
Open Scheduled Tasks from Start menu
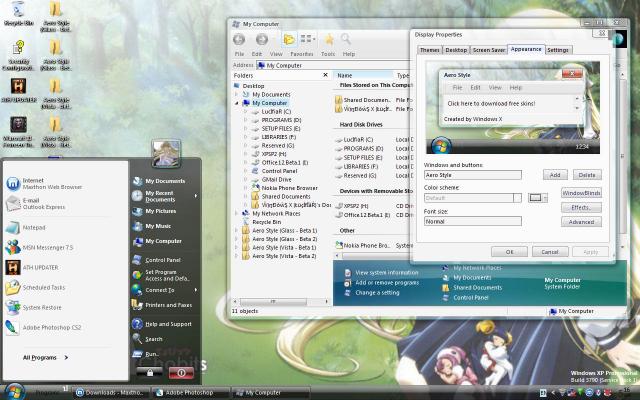pyautogui.click(x=35, y=287)
